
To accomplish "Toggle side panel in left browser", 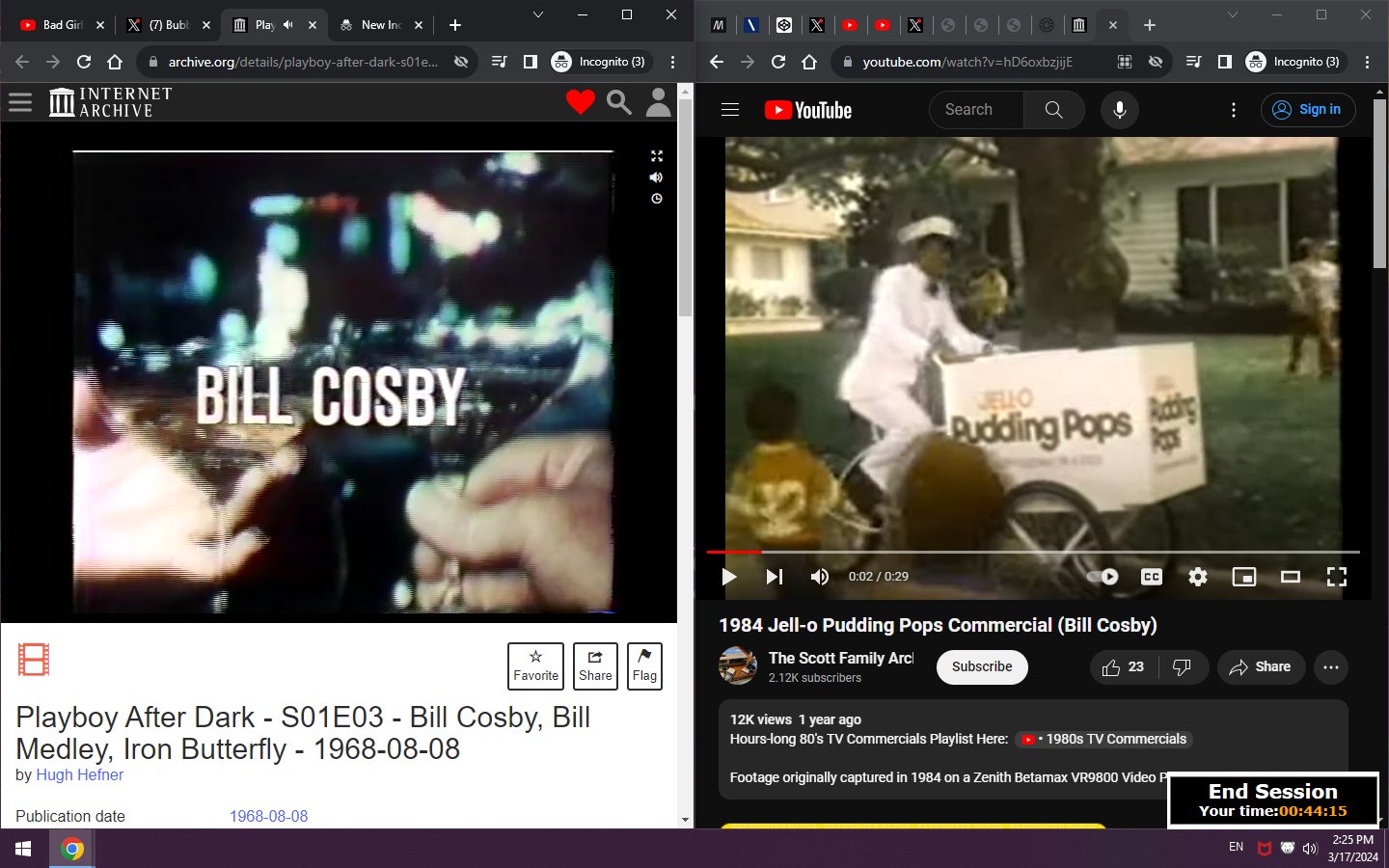I will coord(530,62).
